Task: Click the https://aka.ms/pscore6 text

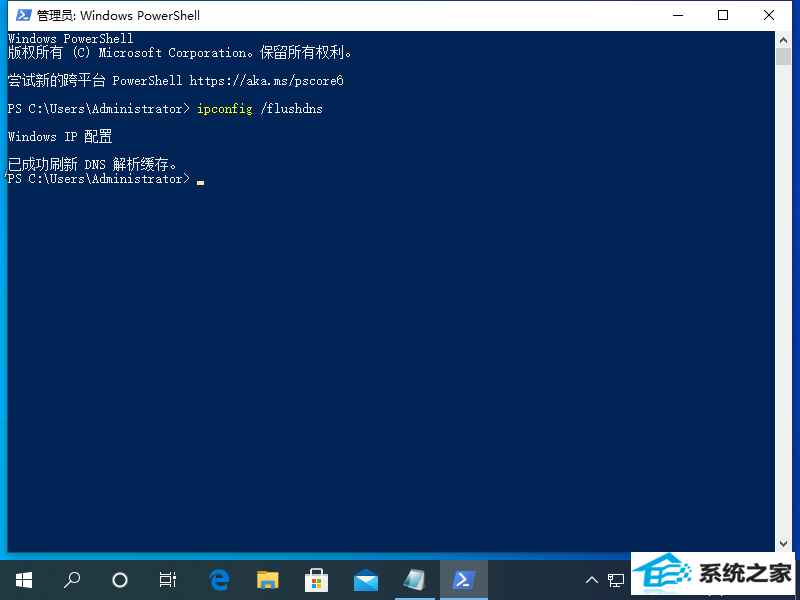Action: [266, 81]
